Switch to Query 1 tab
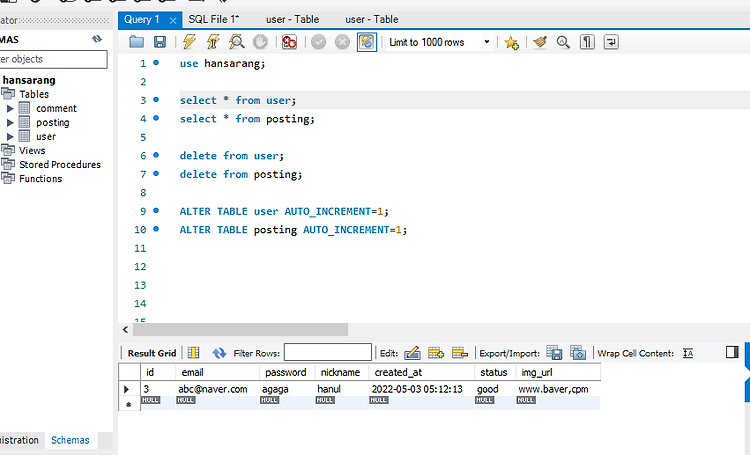Screen dimensions: 750x455 pyautogui.click(x=142, y=20)
